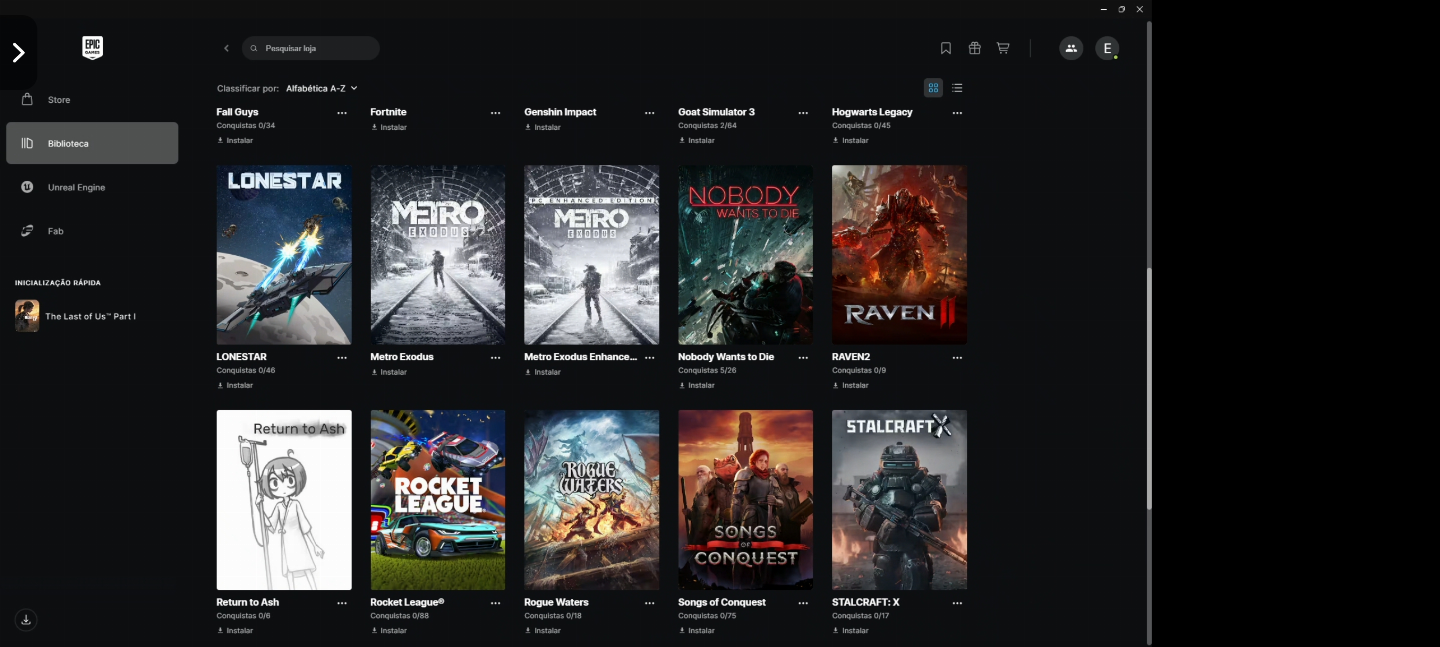Expand the collapsed side panel arrow

coord(18,53)
